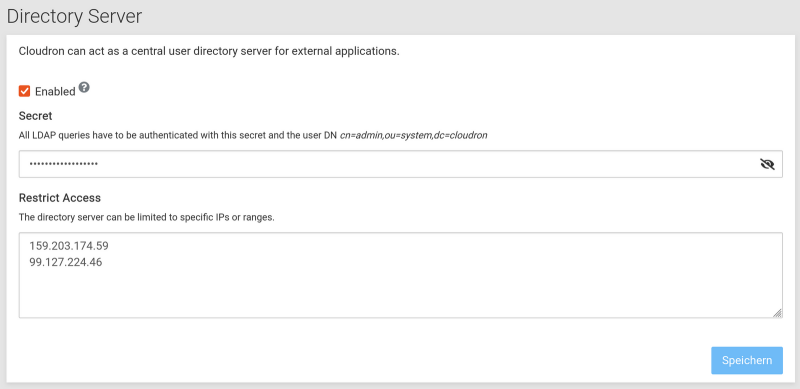The width and height of the screenshot is (800, 389).
Task: Click the gray page background beside the heading
Action: point(459,16)
